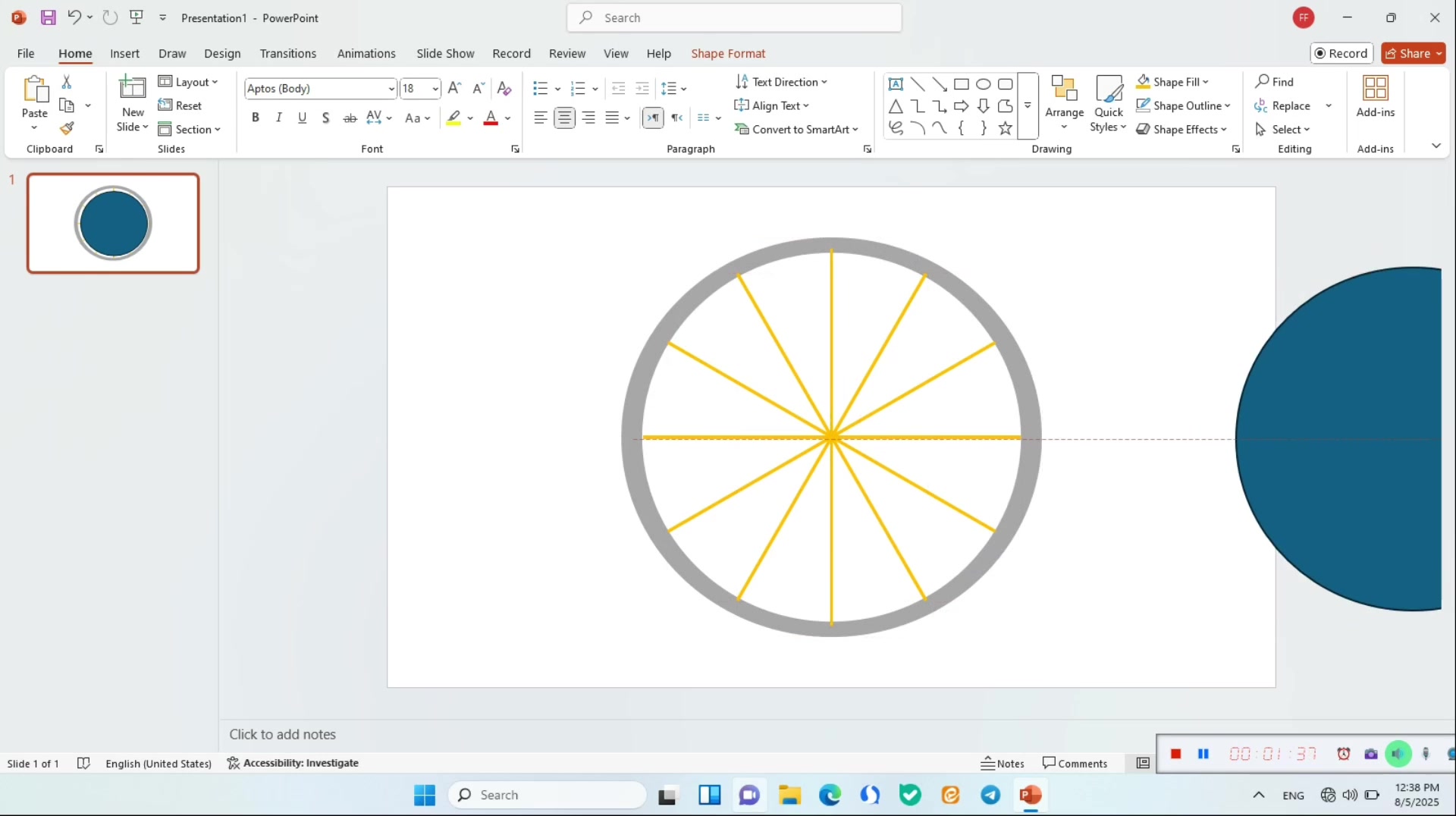Select the star shape in Drawing gallery
The width and height of the screenshot is (1456, 816).
1006,128
